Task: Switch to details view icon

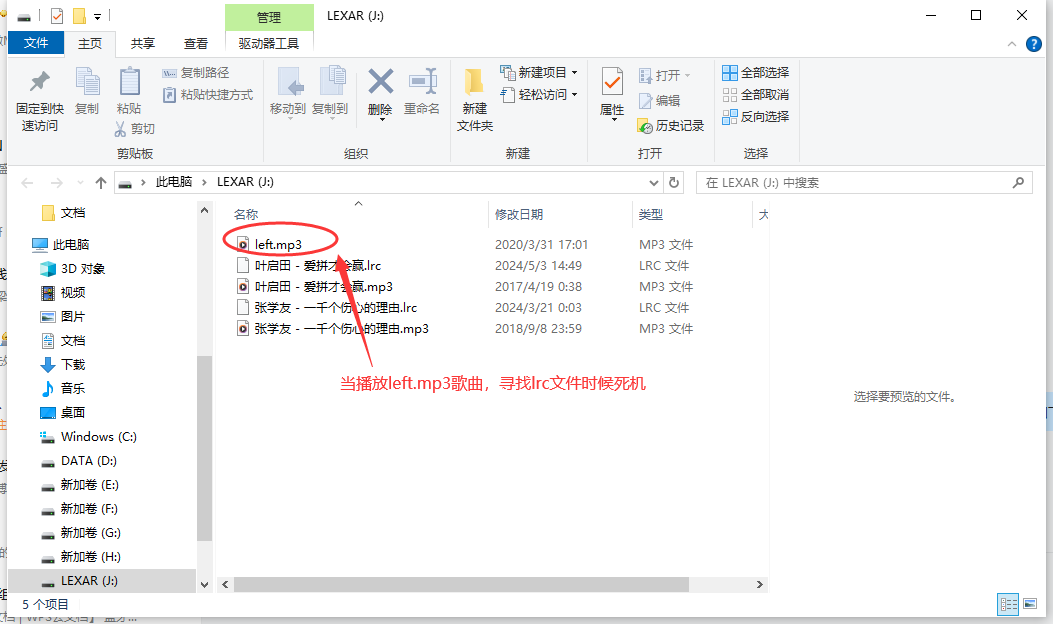Action: coord(1008,604)
